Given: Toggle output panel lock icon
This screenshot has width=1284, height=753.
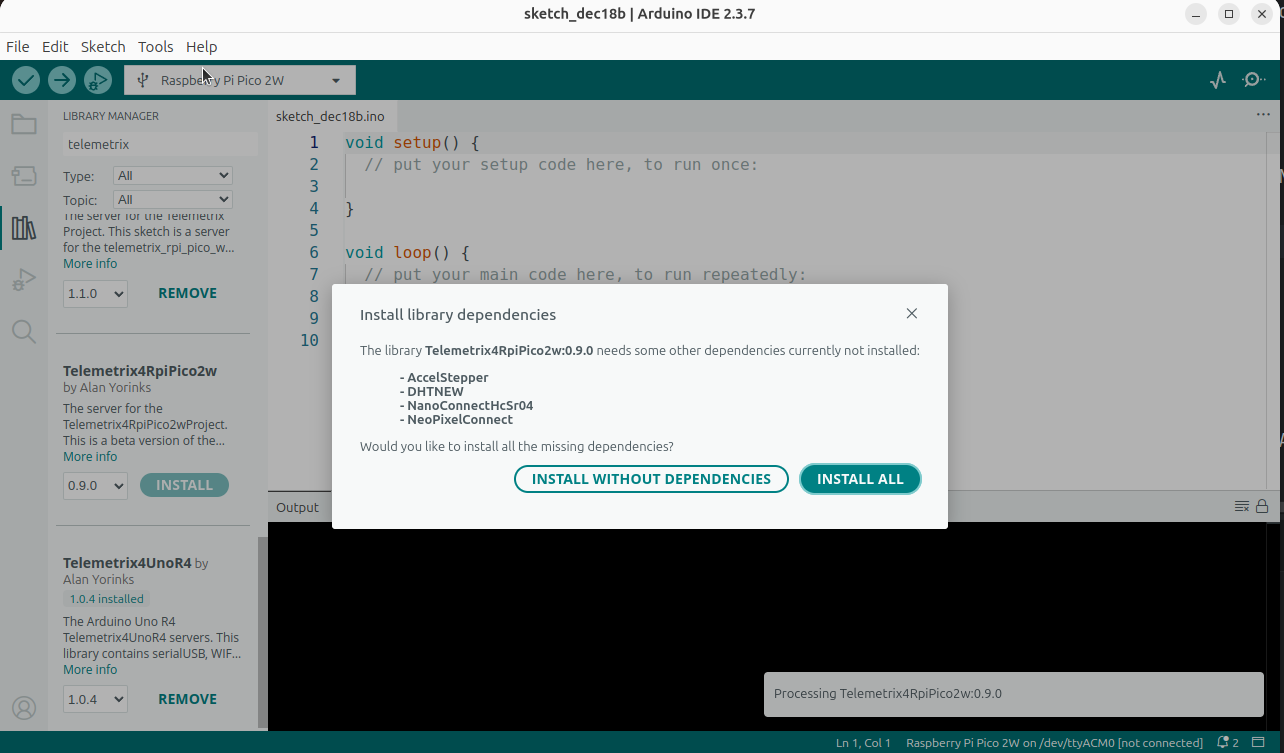Looking at the screenshot, I should pyautogui.click(x=1262, y=507).
